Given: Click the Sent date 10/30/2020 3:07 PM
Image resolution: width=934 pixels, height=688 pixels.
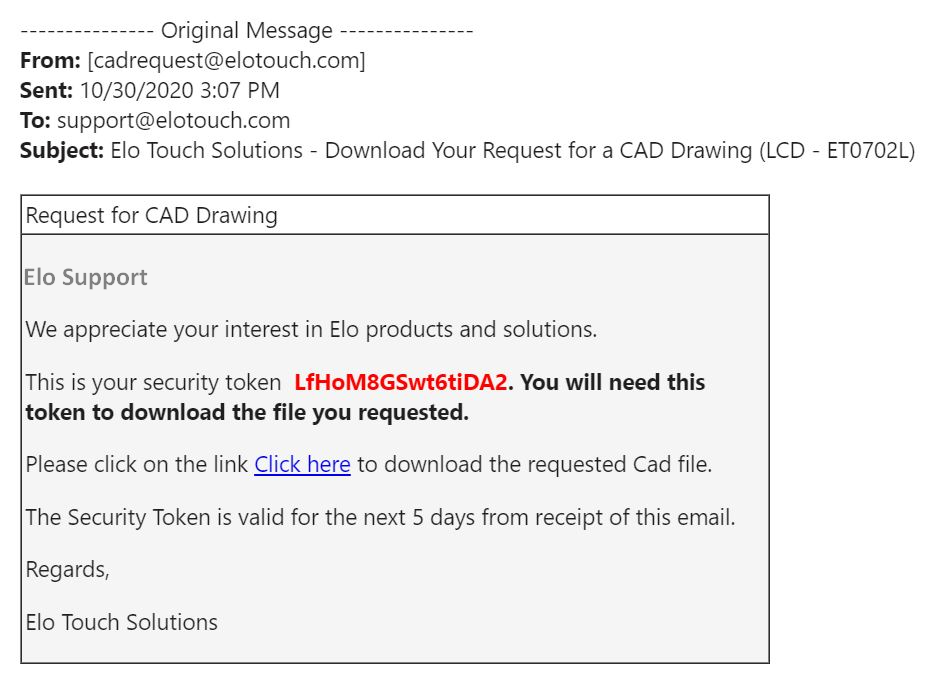Looking at the screenshot, I should pyautogui.click(x=179, y=91).
